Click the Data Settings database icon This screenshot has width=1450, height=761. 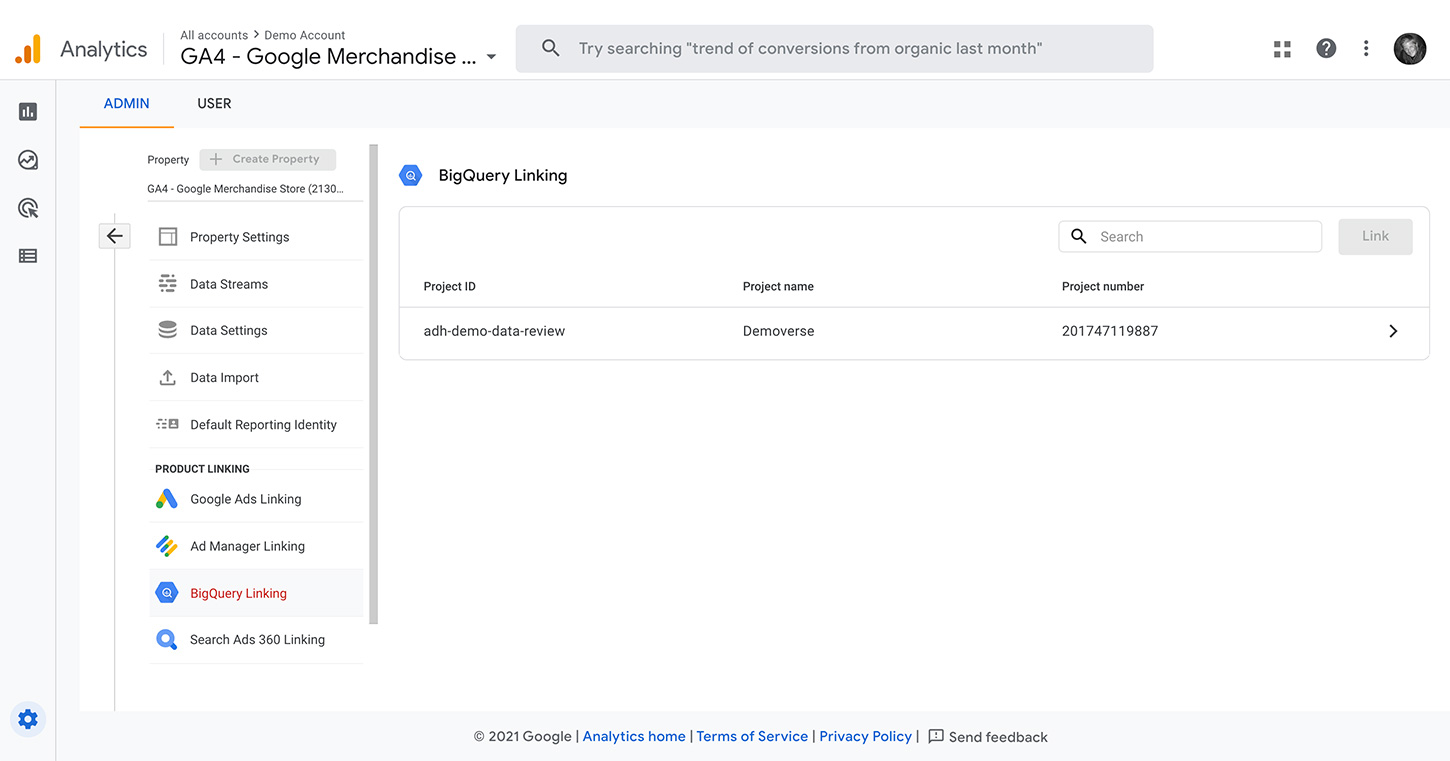click(168, 330)
